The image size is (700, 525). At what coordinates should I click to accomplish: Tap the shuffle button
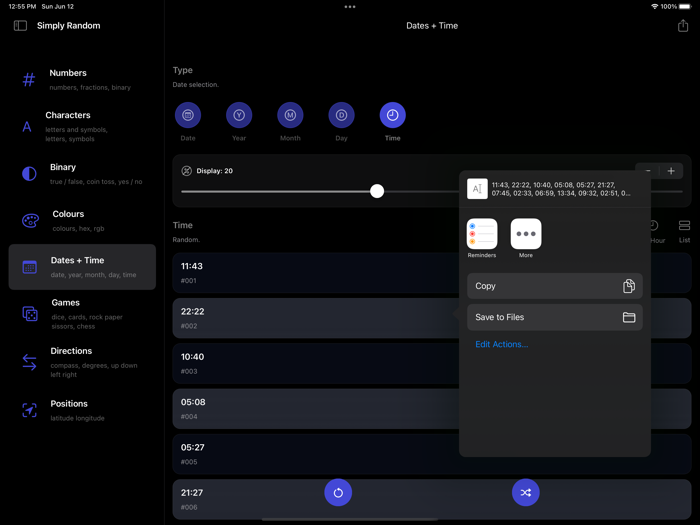click(525, 492)
